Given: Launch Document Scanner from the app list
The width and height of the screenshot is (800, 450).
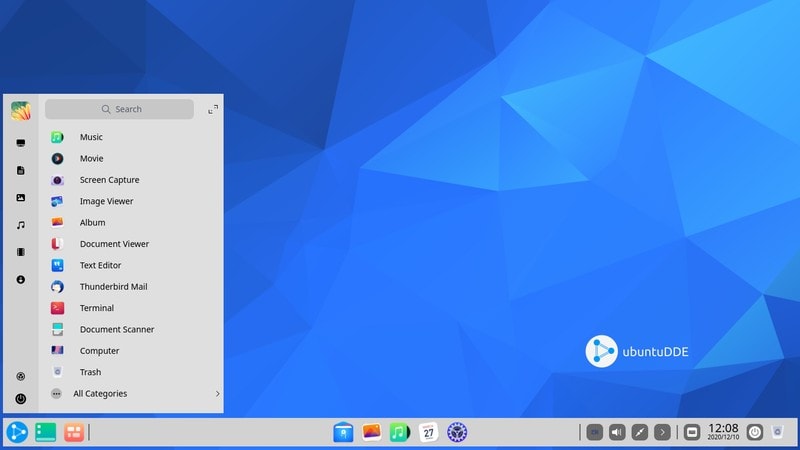Looking at the screenshot, I should 131,330.
